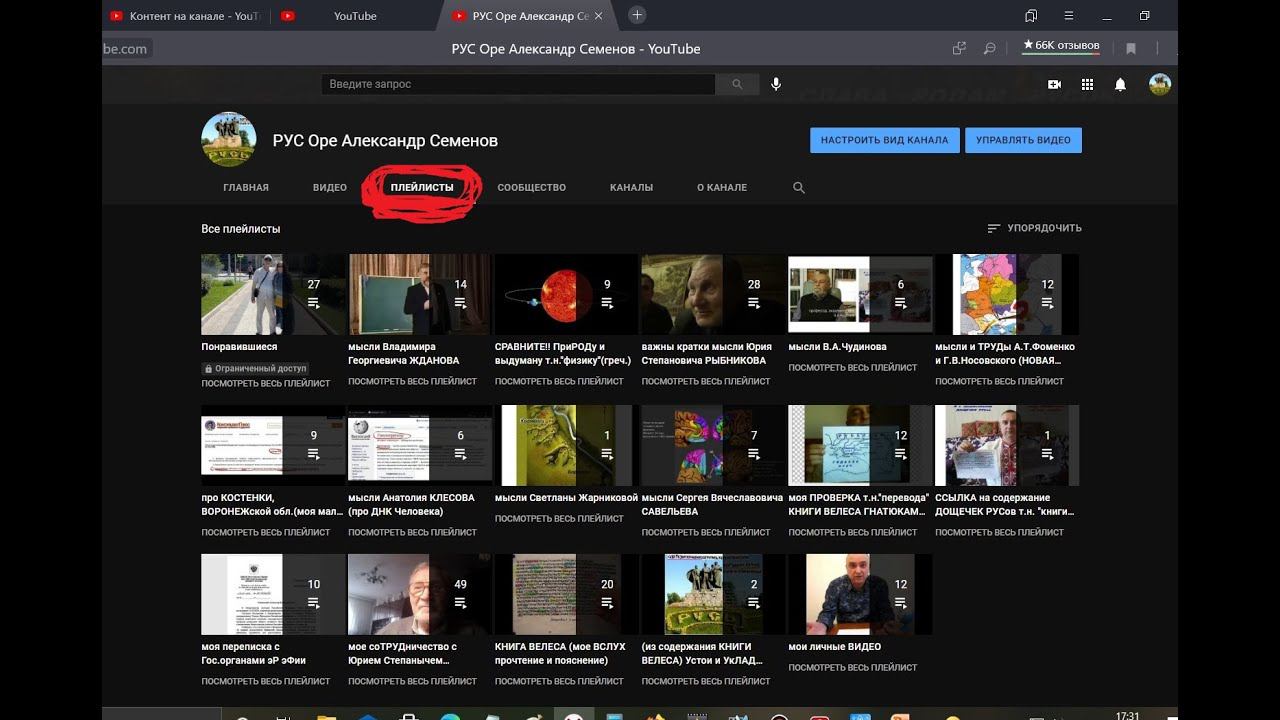Viewport: 1280px width, 720px height.
Task: Click the search magnifier button beside query field
Action: point(737,85)
